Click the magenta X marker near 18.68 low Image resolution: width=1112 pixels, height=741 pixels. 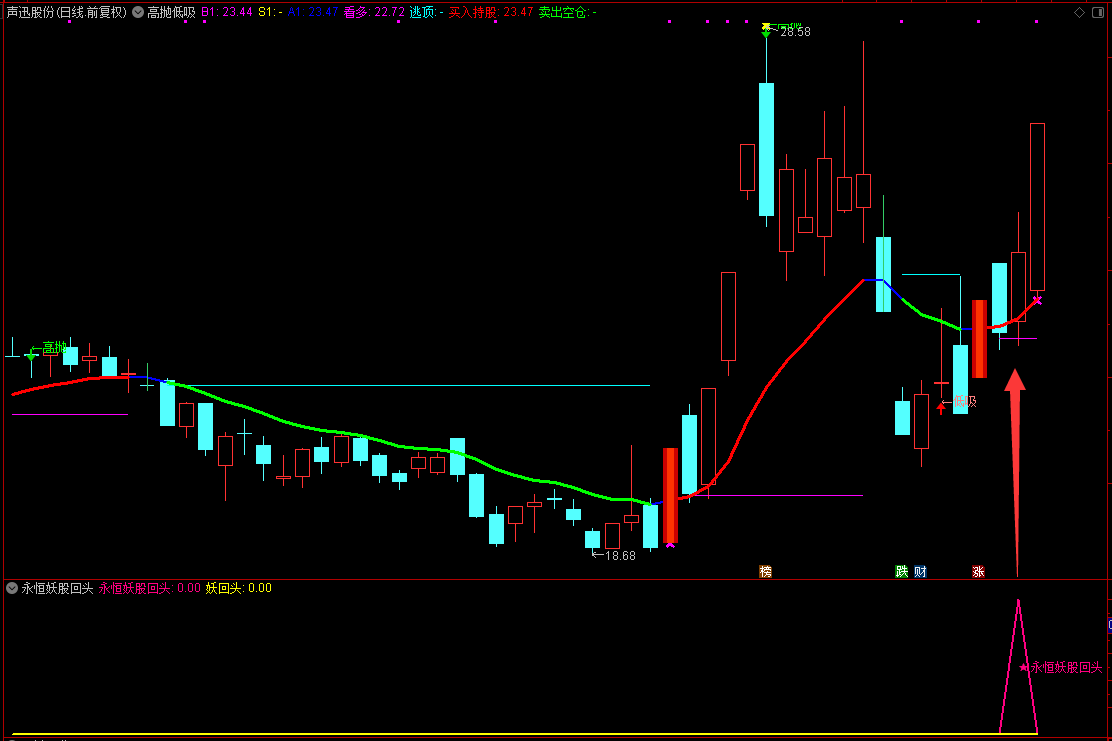pyautogui.click(x=670, y=545)
